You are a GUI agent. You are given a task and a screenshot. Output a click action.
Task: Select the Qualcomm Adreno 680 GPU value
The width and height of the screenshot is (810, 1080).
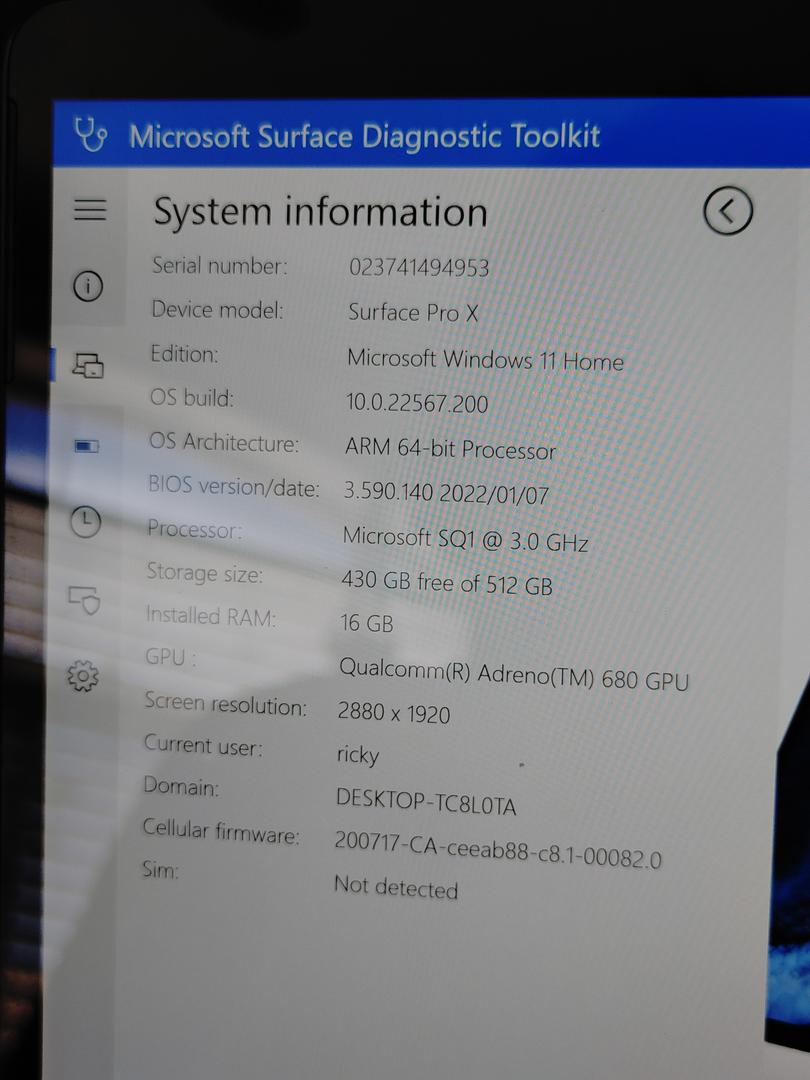(x=514, y=674)
